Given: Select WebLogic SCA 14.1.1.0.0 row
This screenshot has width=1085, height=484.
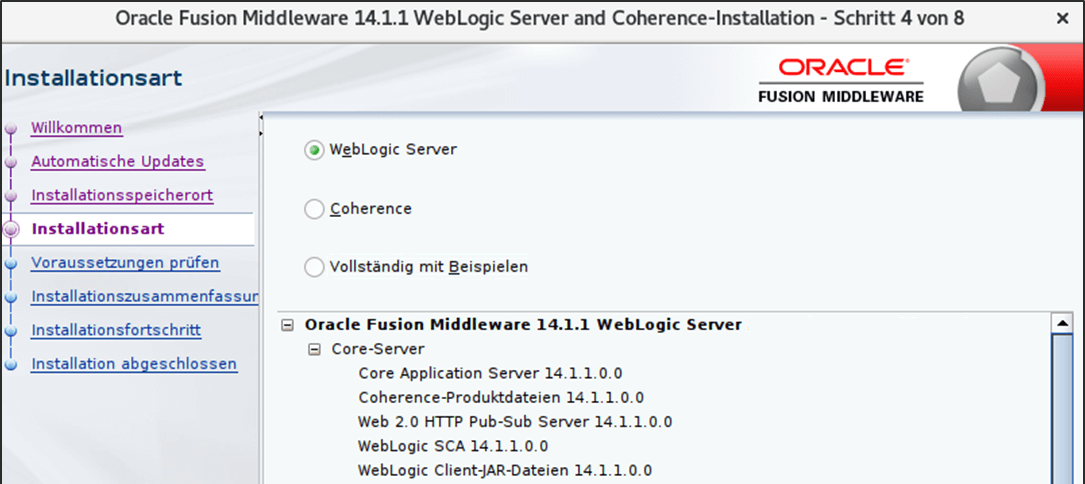Looking at the screenshot, I should pos(453,446).
